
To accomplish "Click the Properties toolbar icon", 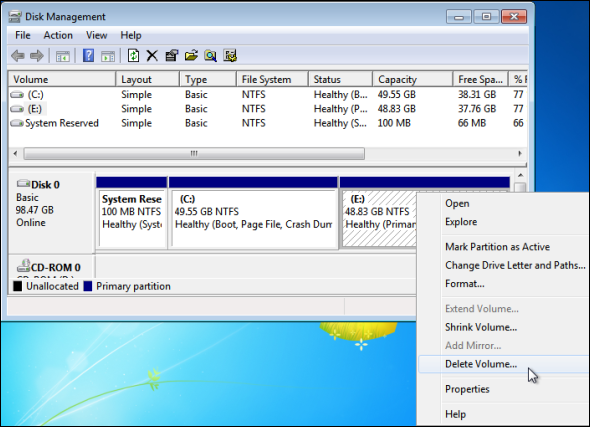I will 172,56.
